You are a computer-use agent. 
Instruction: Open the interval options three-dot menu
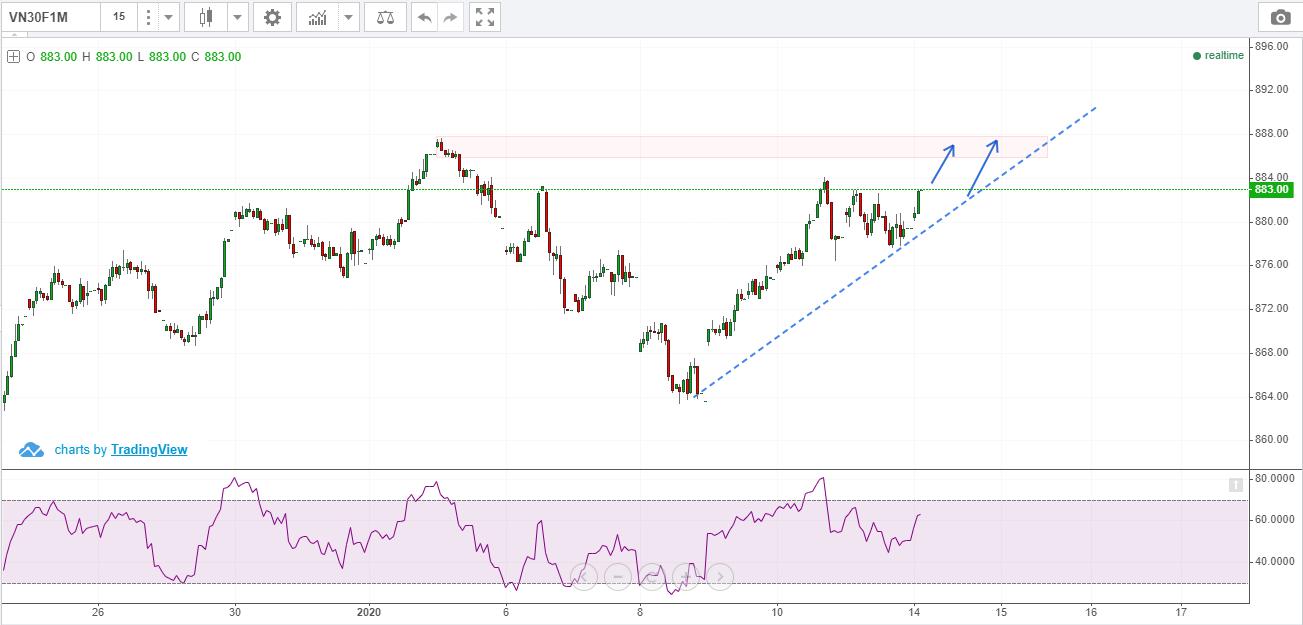(x=148, y=17)
